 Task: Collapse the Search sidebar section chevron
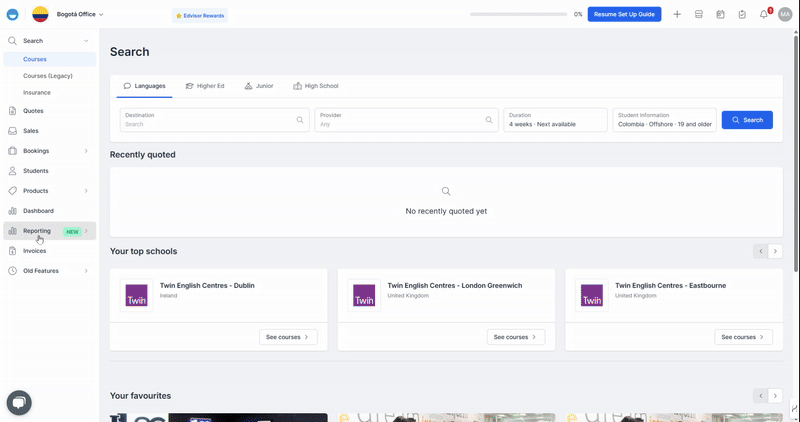(86, 41)
